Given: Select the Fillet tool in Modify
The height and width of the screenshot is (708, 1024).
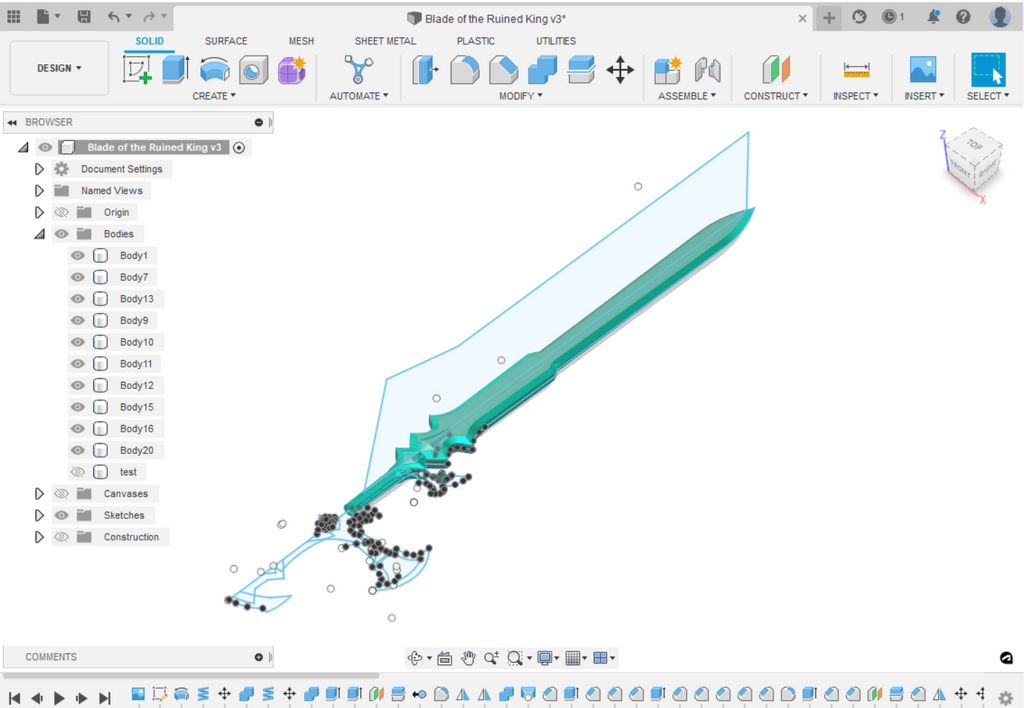Looking at the screenshot, I should (465, 69).
